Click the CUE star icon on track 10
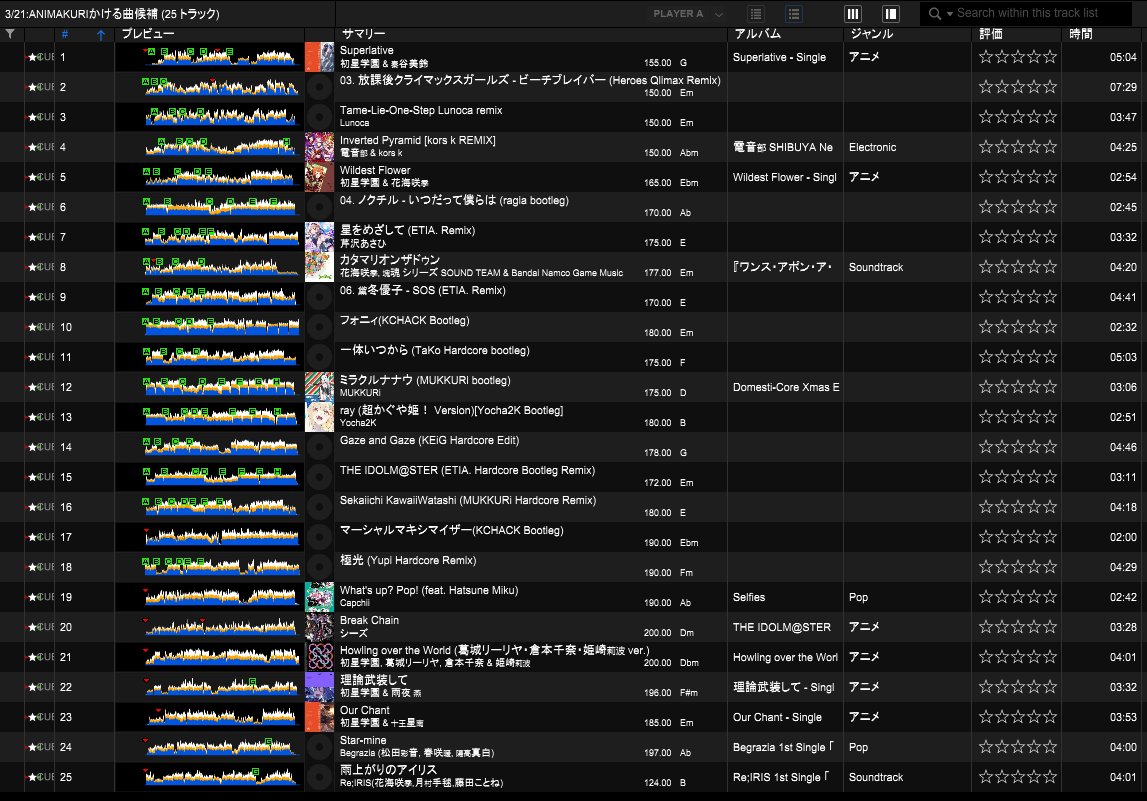This screenshot has height=801, width=1147. (x=32, y=327)
